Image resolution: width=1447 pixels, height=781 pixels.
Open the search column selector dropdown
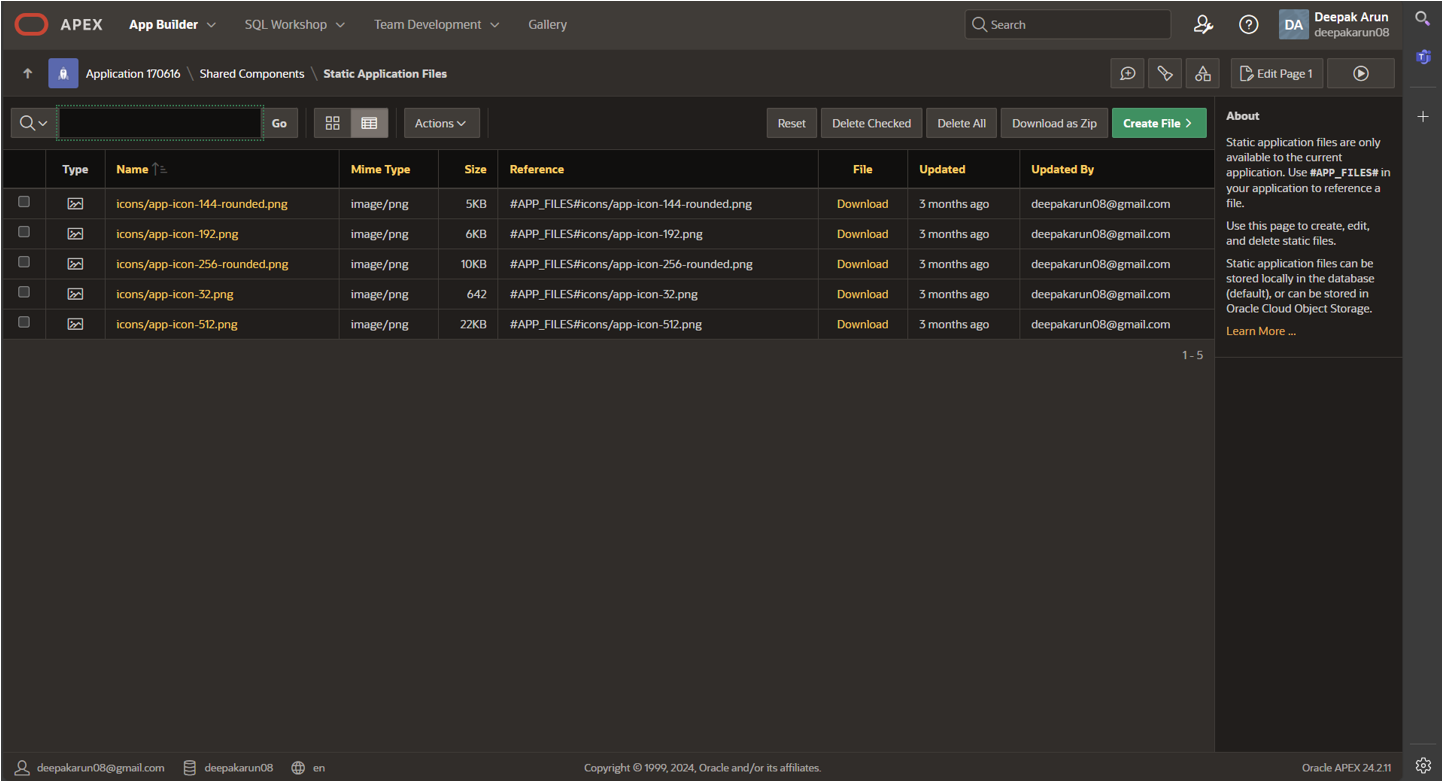tap(33, 123)
